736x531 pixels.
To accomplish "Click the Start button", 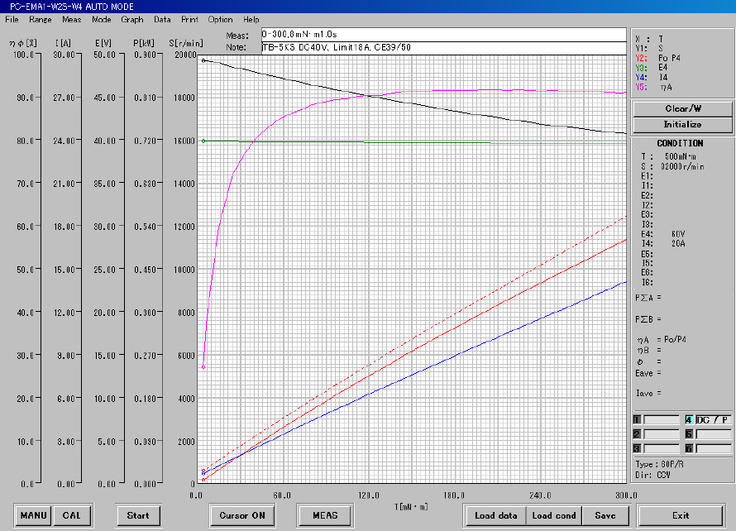I will click(x=137, y=515).
